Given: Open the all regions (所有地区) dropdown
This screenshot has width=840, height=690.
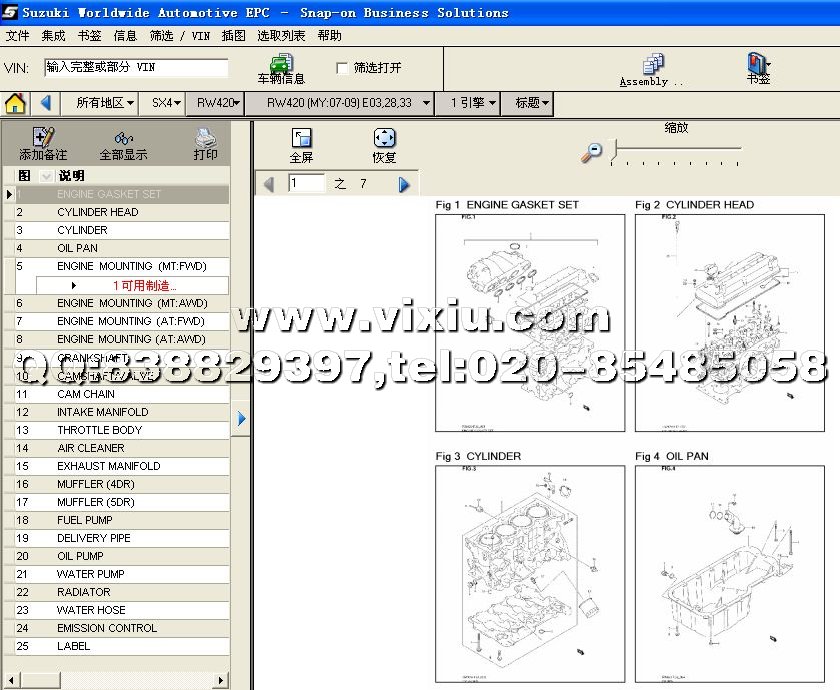Looking at the screenshot, I should pos(105,103).
